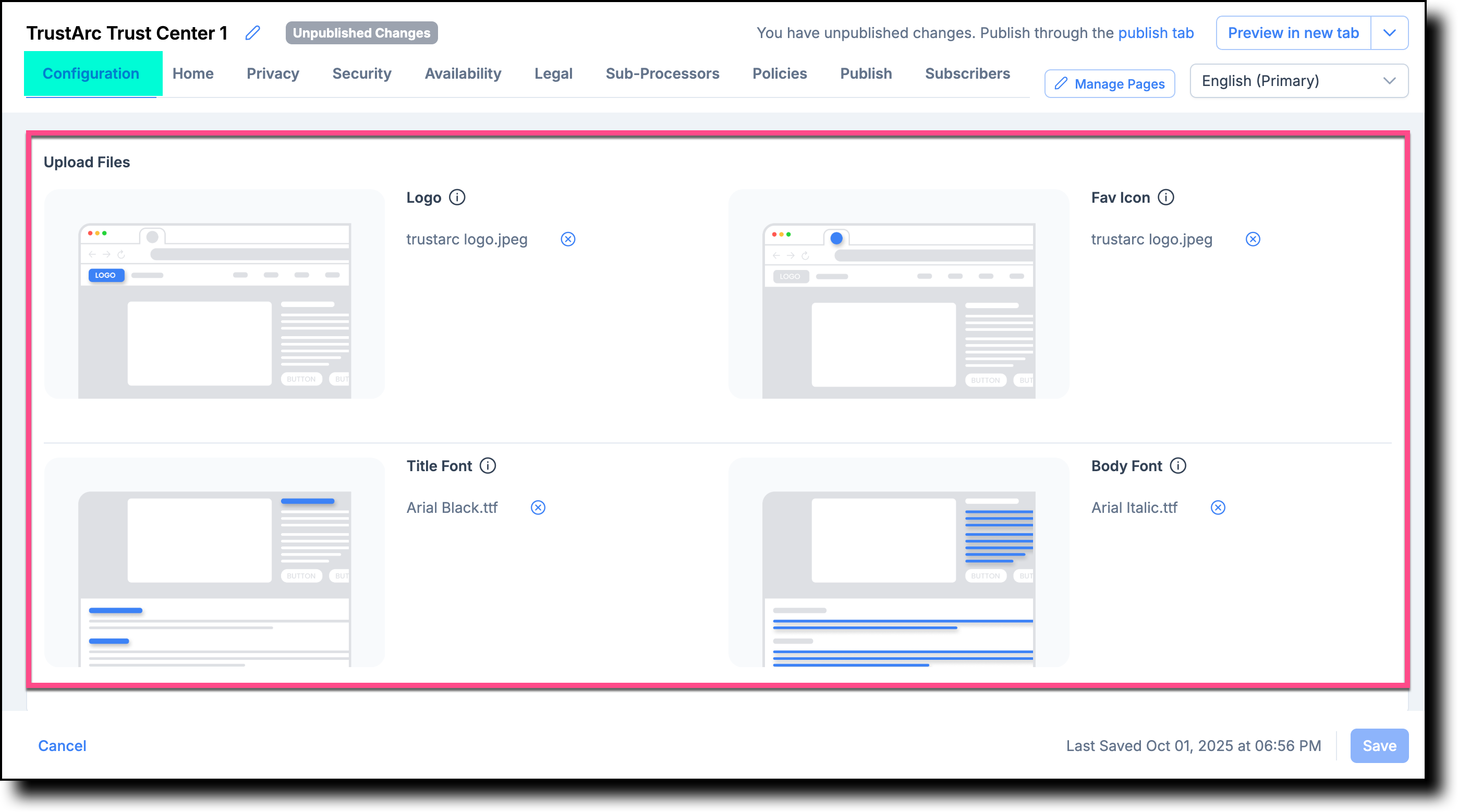This screenshot has width=1458, height=812.
Task: Remove the Arial Italic.ttf body font
Action: click(x=1218, y=508)
